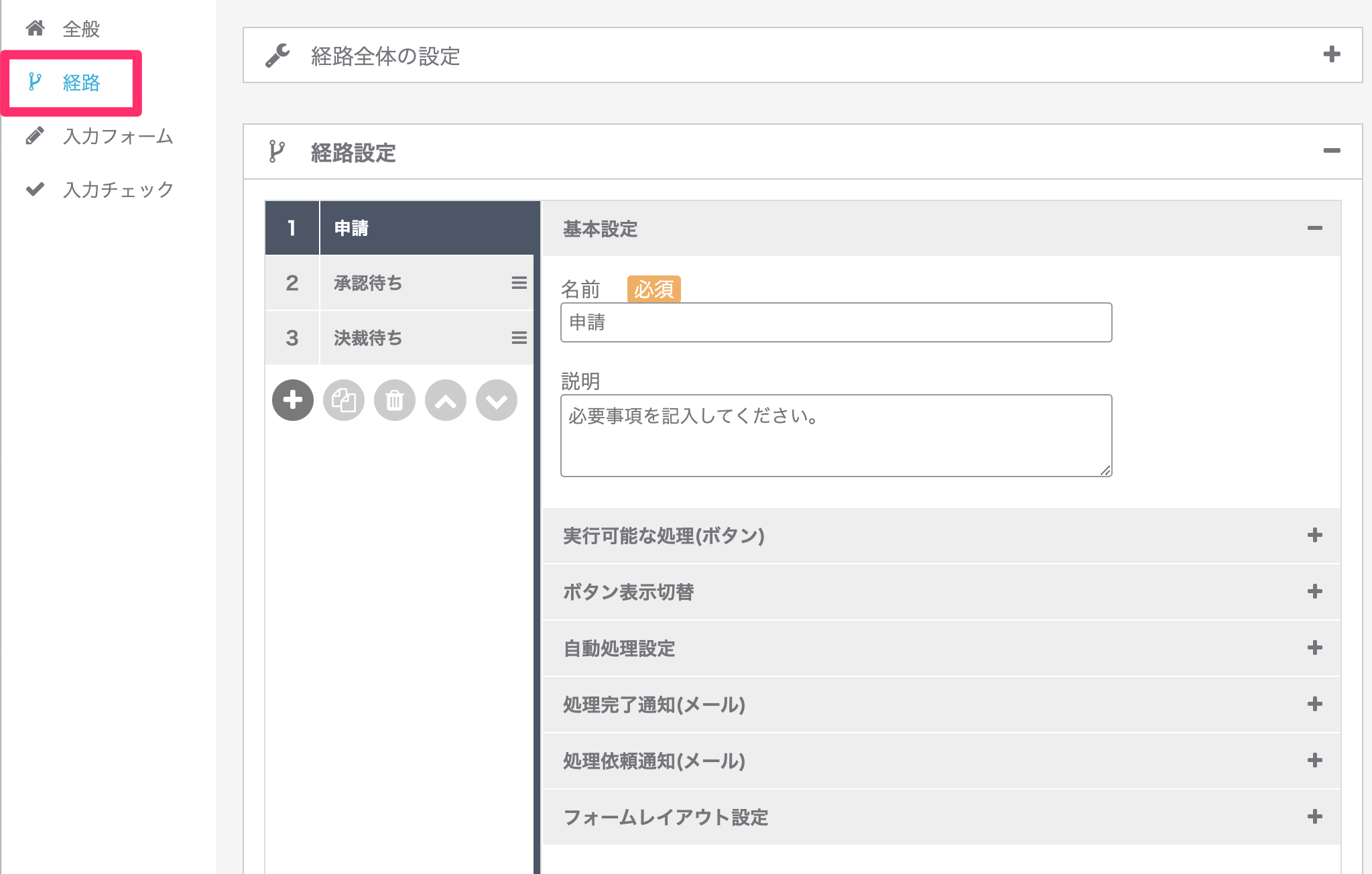Click the number 3 cell of 決裁待ち
This screenshot has height=874, width=1372.
tap(292, 338)
